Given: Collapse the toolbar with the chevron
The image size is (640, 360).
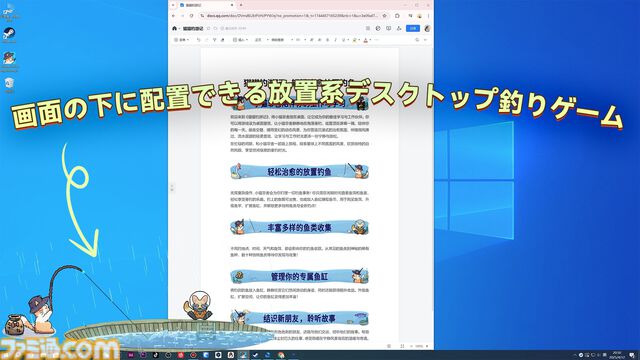Looking at the screenshot, I should pyautogui.click(x=426, y=40).
